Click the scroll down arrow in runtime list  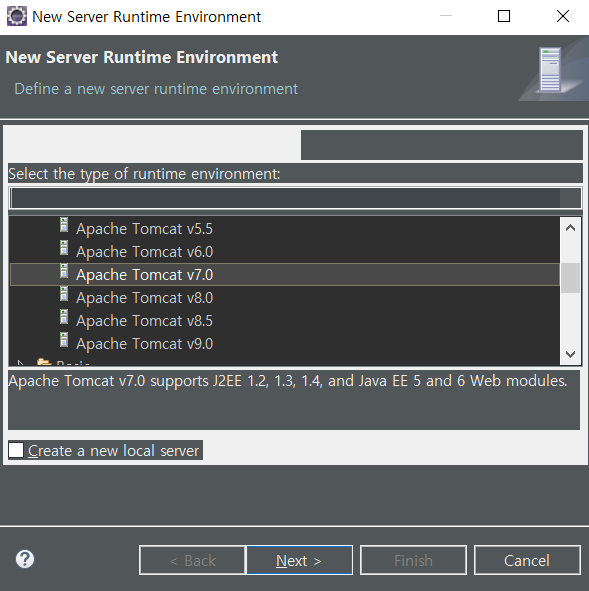click(x=571, y=354)
